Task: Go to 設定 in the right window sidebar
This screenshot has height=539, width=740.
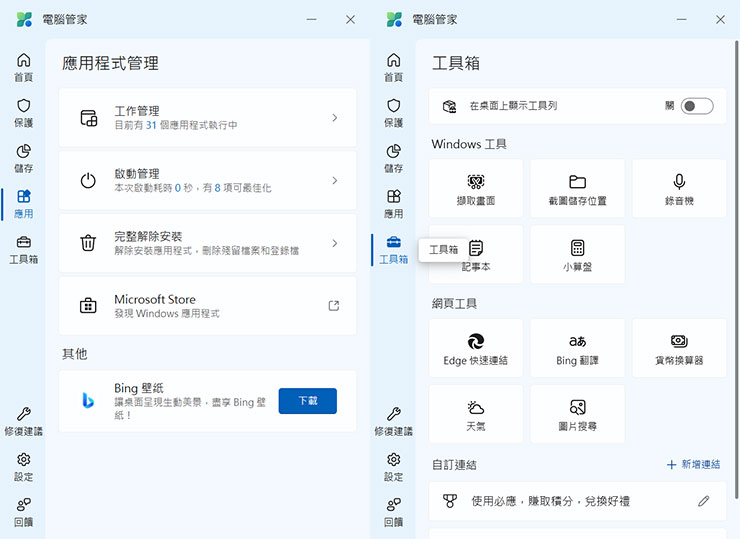Action: (394, 467)
